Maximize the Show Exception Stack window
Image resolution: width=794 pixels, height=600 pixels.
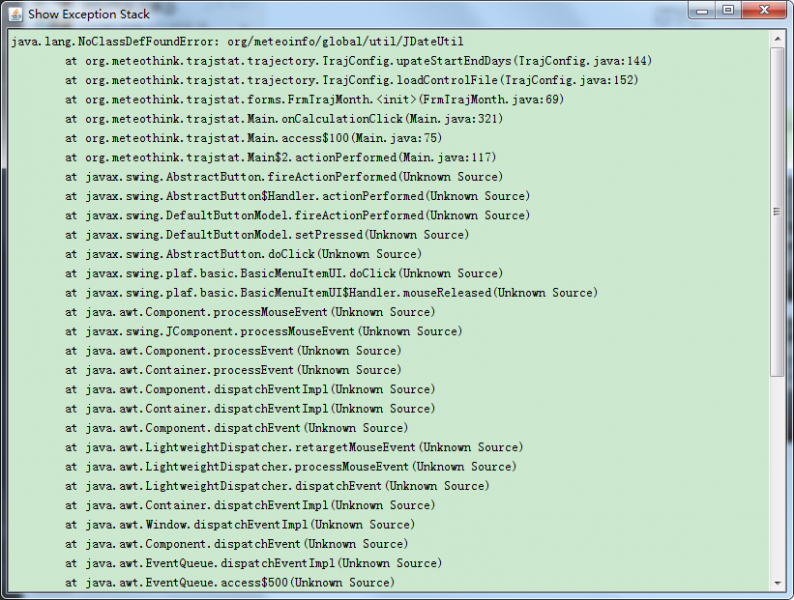click(729, 11)
